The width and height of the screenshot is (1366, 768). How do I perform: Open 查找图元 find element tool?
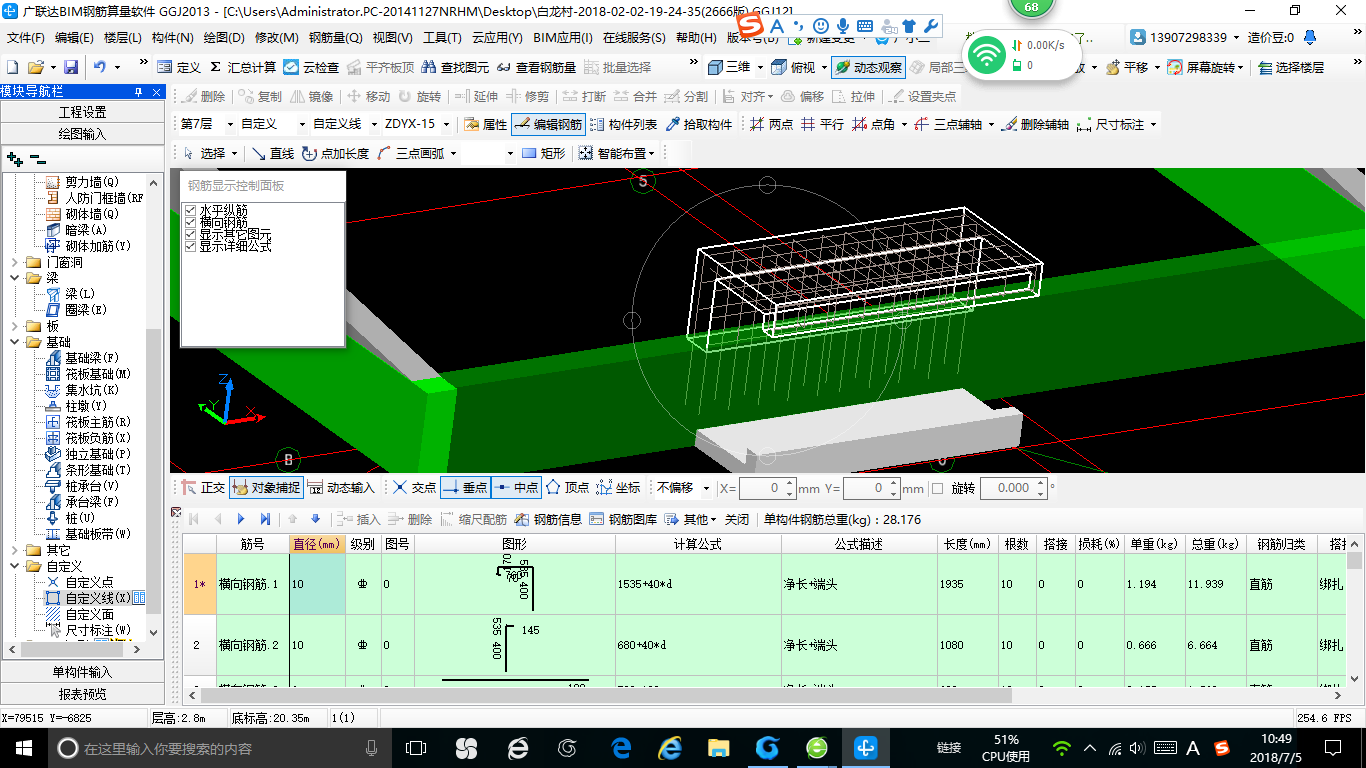[455, 67]
